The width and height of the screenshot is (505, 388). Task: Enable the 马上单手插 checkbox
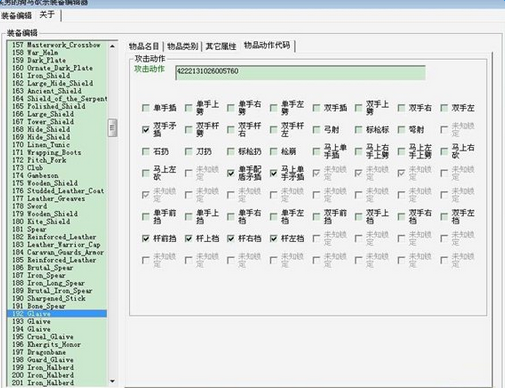[316, 152]
